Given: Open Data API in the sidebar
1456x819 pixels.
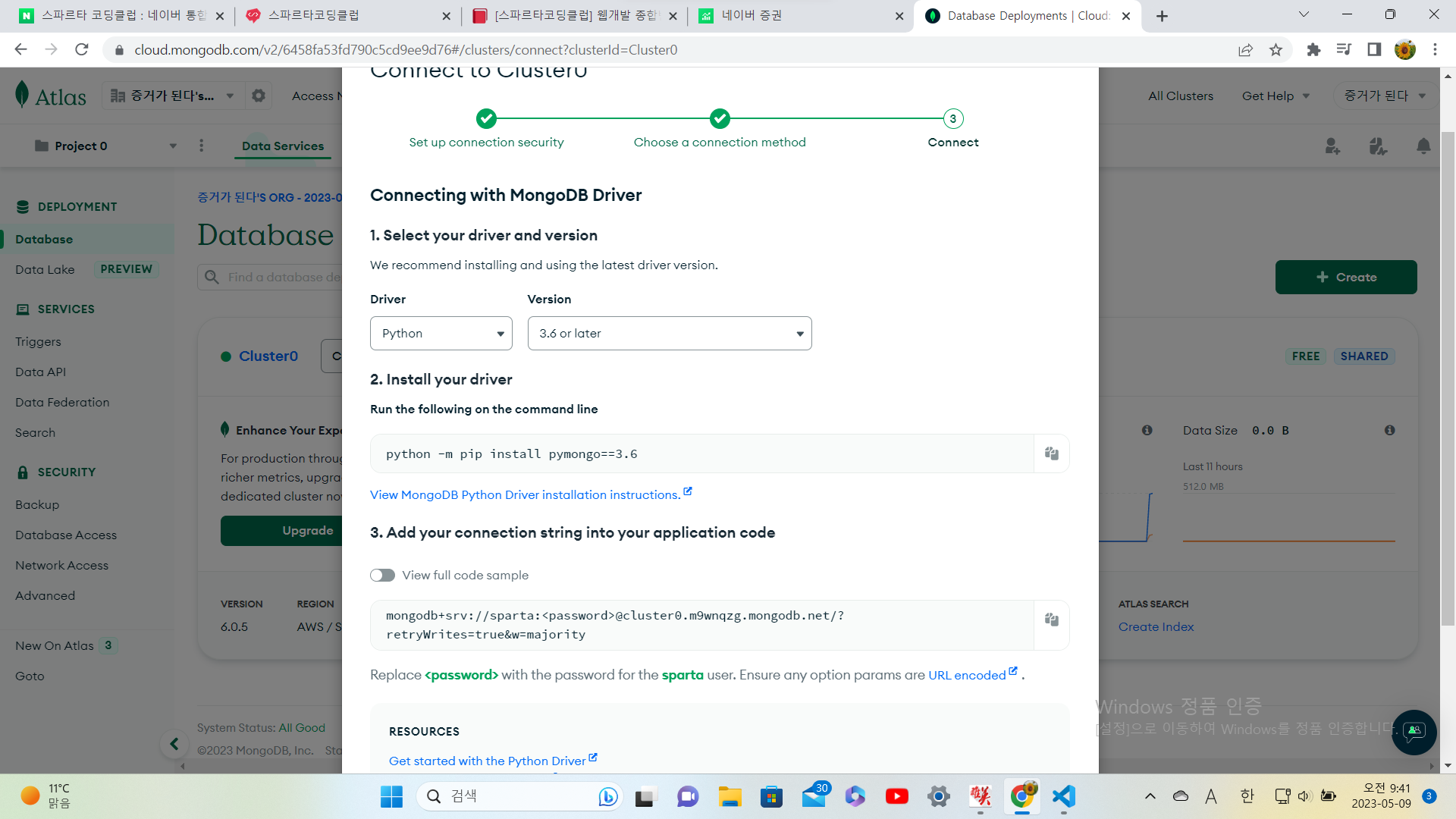Looking at the screenshot, I should [40, 372].
